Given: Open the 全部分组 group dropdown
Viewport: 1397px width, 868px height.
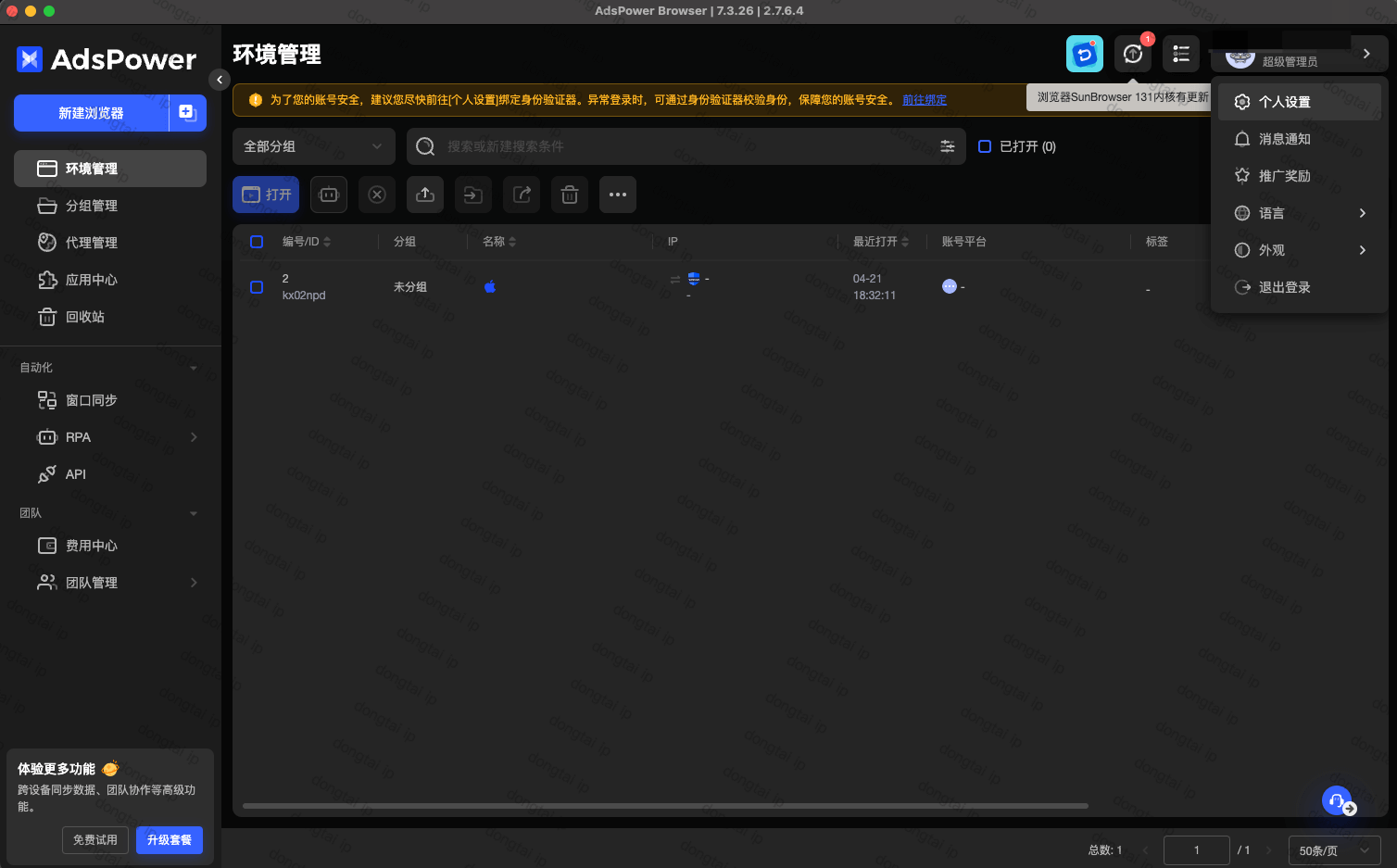Looking at the screenshot, I should (313, 146).
